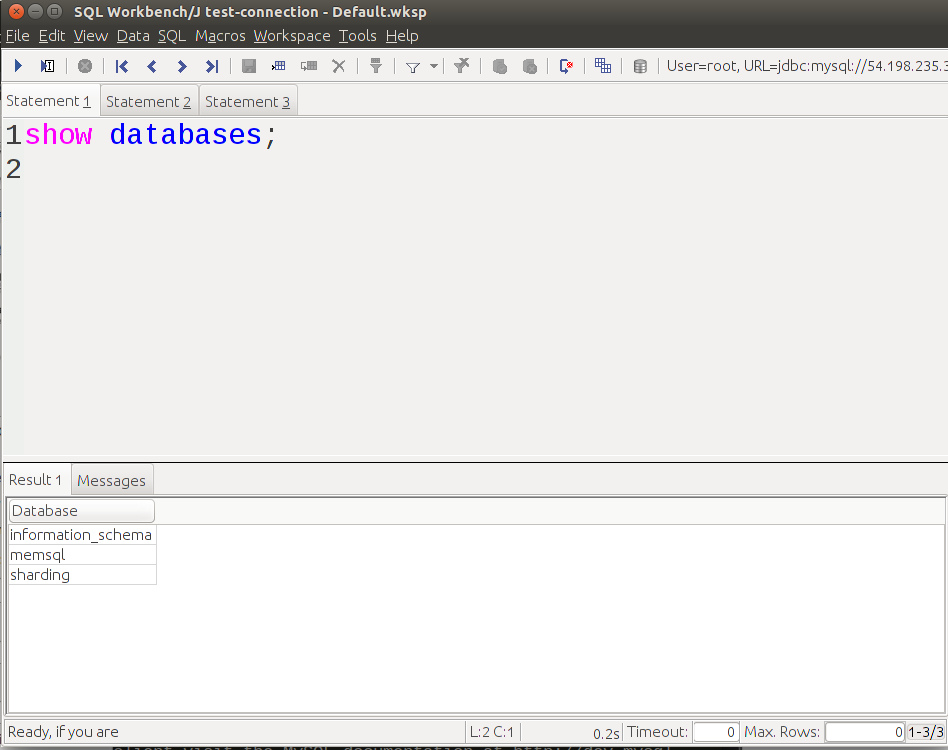This screenshot has width=948, height=750.
Task: Click inside the Timeout input field
Action: (x=714, y=731)
